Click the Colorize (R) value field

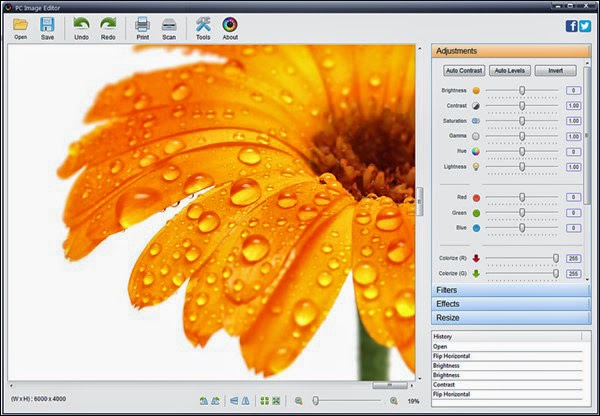coord(573,259)
